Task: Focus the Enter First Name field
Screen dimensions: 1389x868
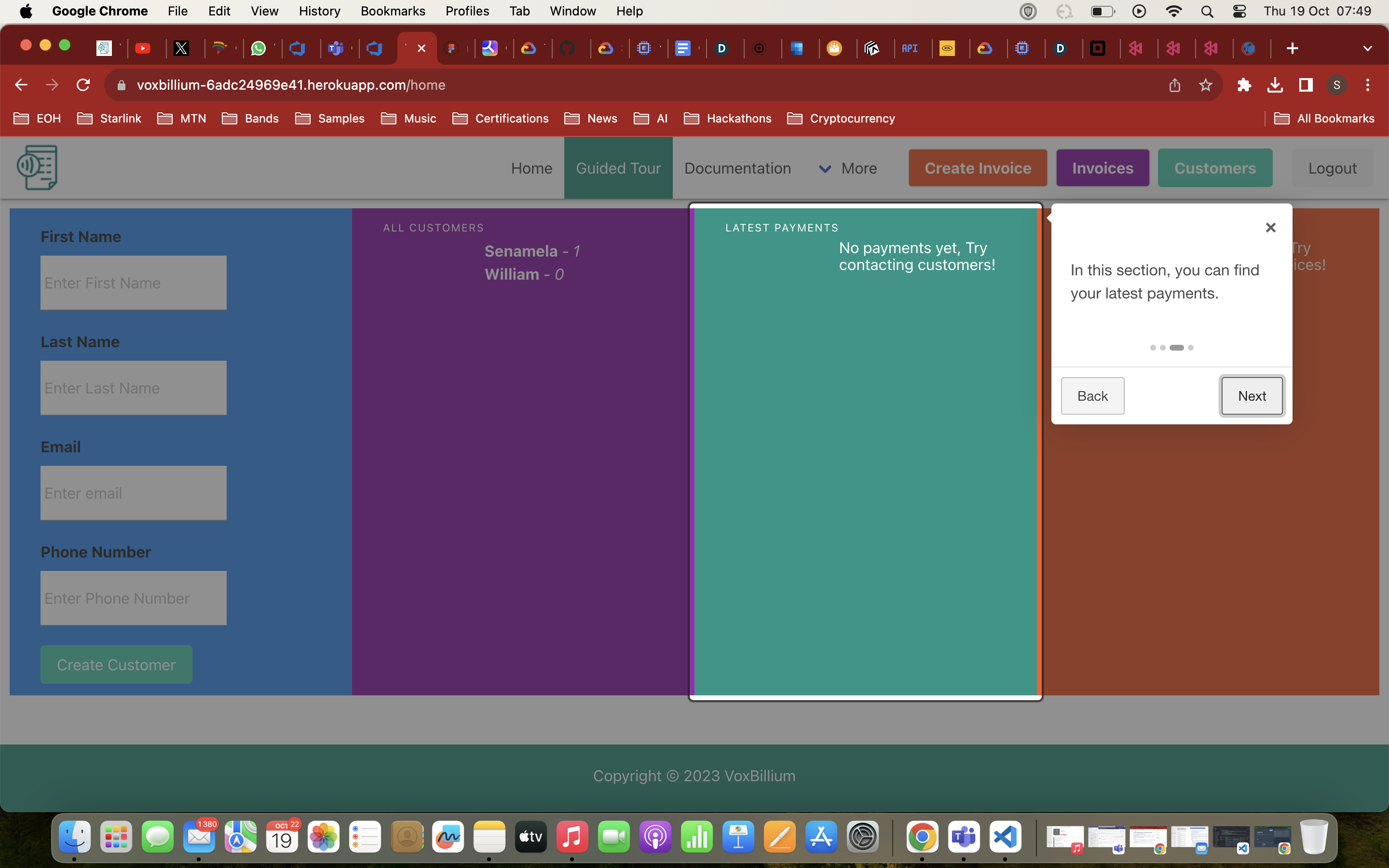Action: pyautogui.click(x=133, y=283)
